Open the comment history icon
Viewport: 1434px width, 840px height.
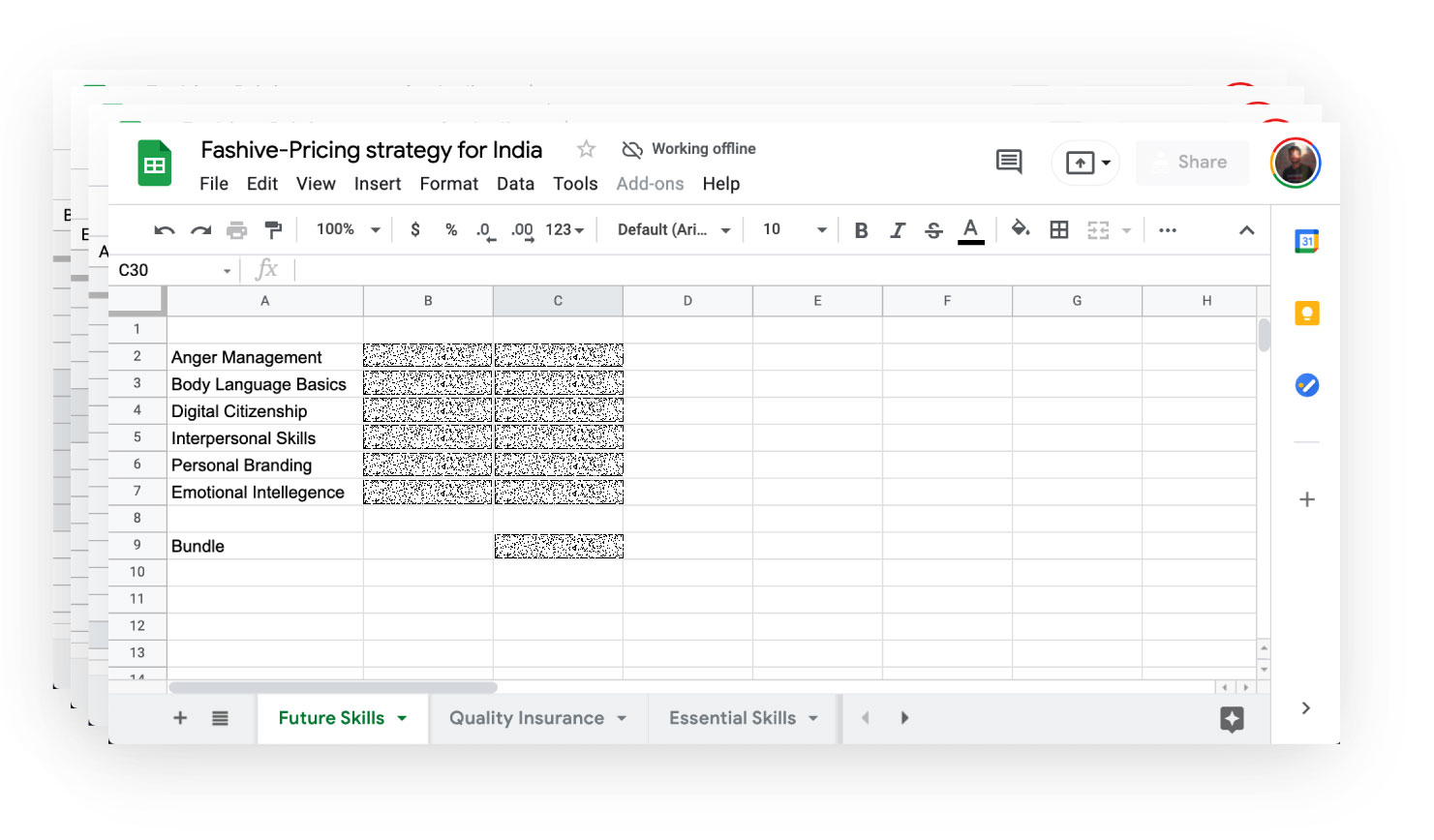pos(1009,162)
